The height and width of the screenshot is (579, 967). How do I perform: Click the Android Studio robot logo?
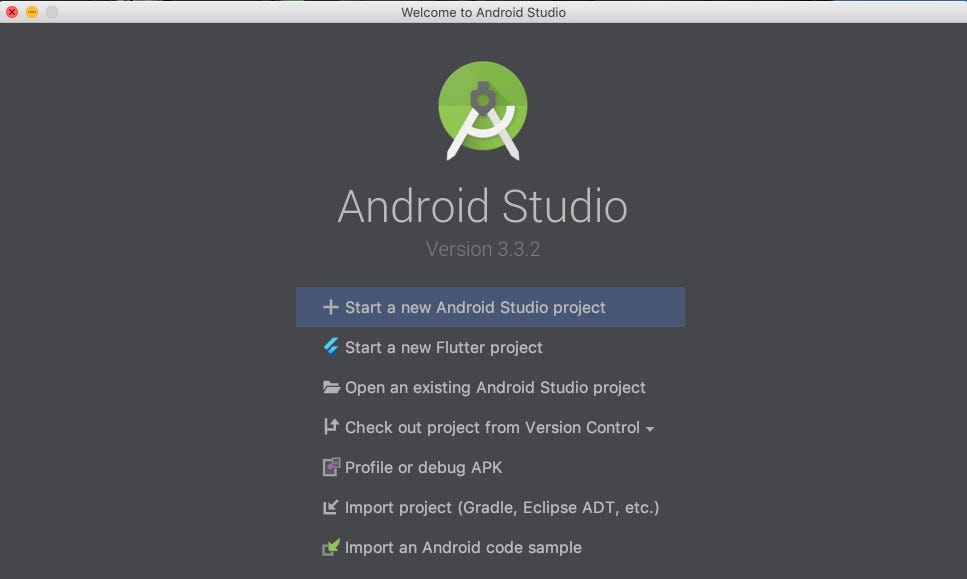[x=483, y=110]
